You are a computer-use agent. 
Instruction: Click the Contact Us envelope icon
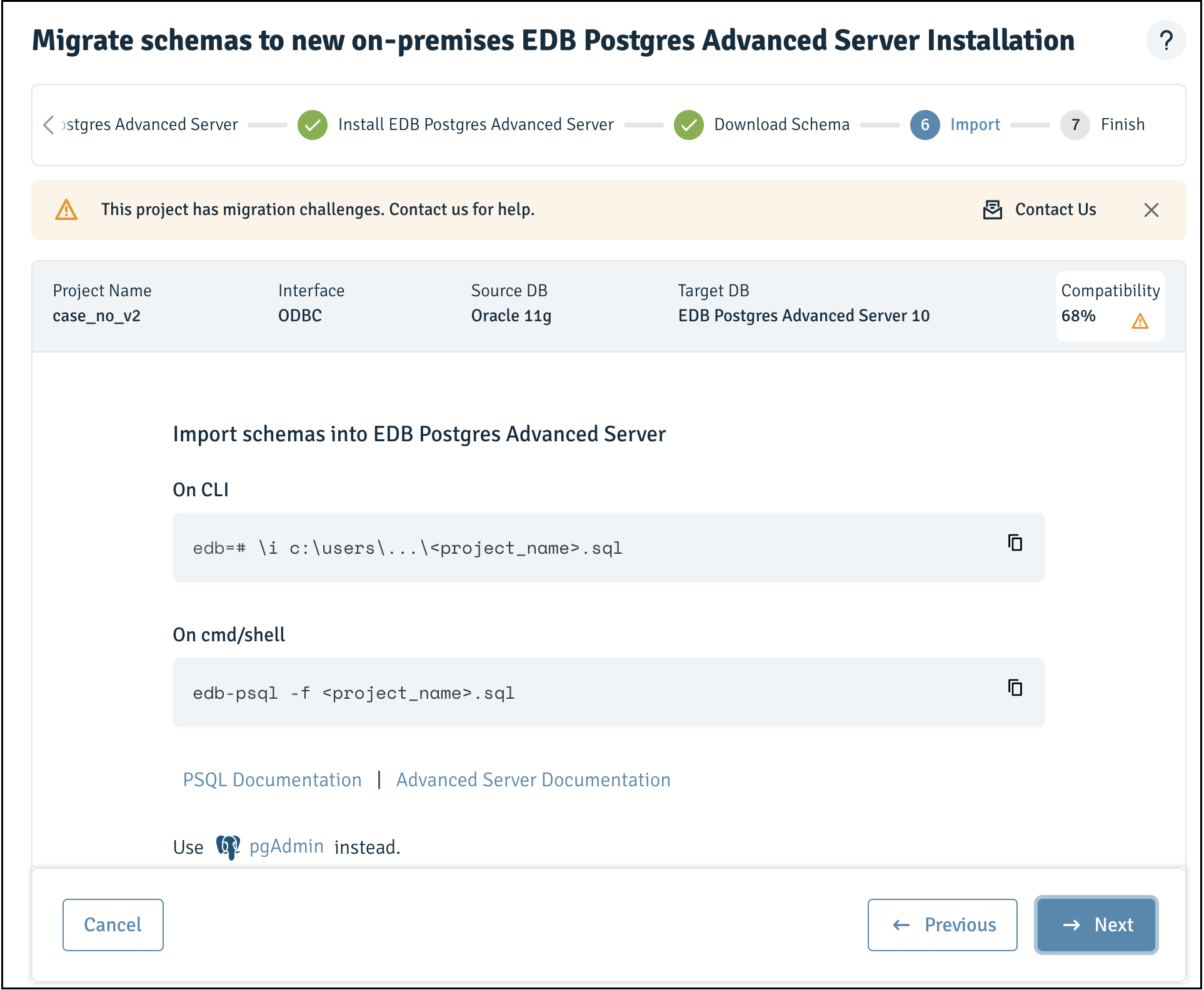993,210
